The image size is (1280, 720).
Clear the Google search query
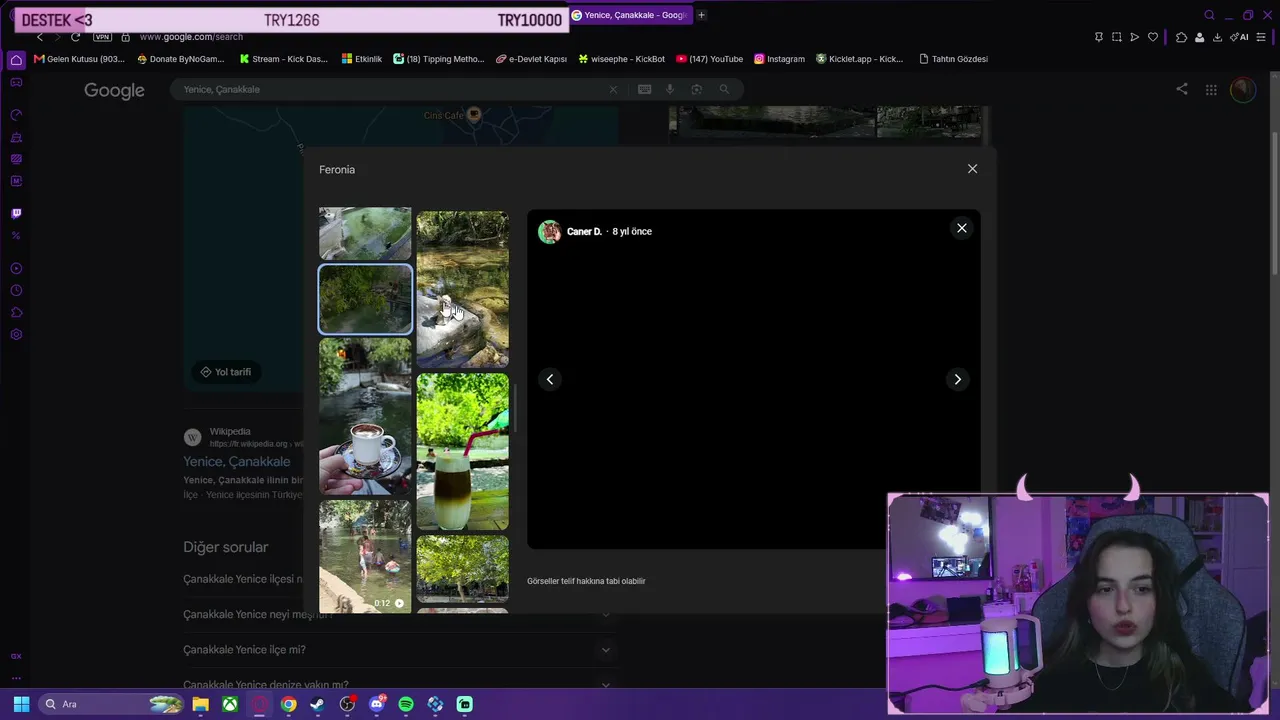click(x=613, y=89)
